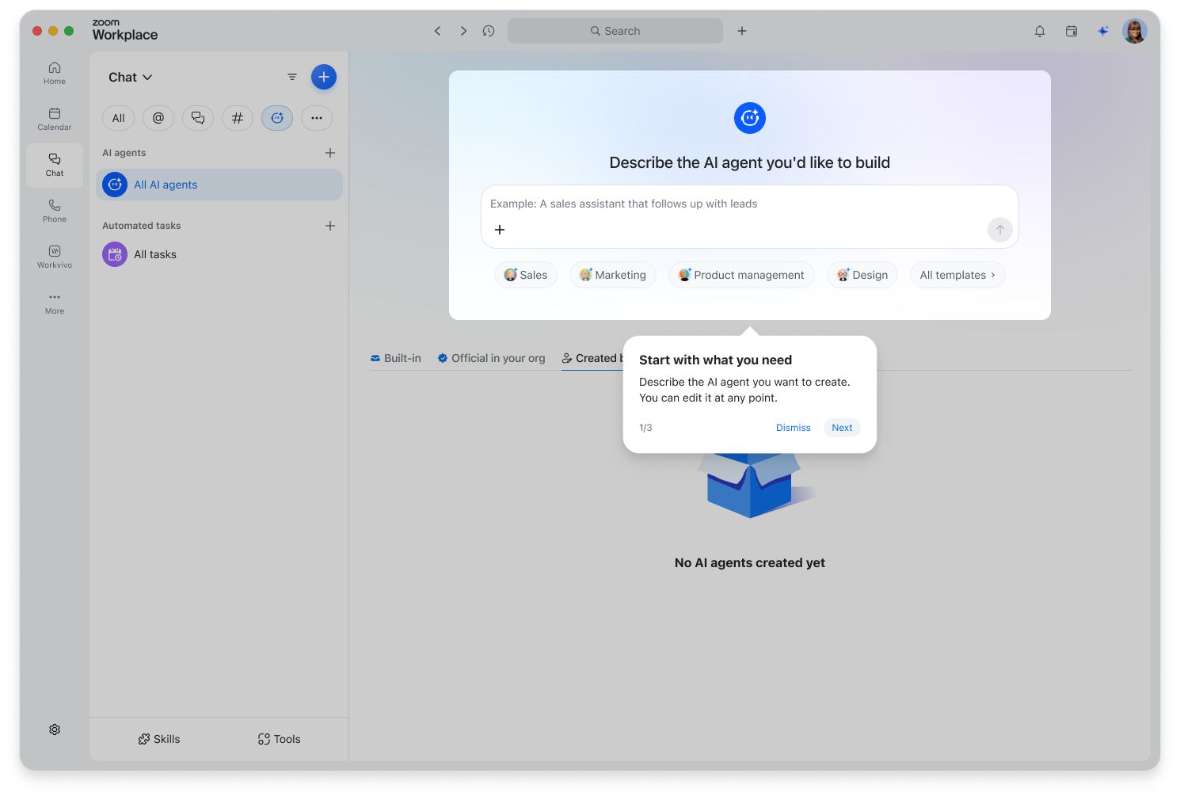Open the Calendar sidebar icon
The width and height of the screenshot is (1180, 800).
coord(54,119)
